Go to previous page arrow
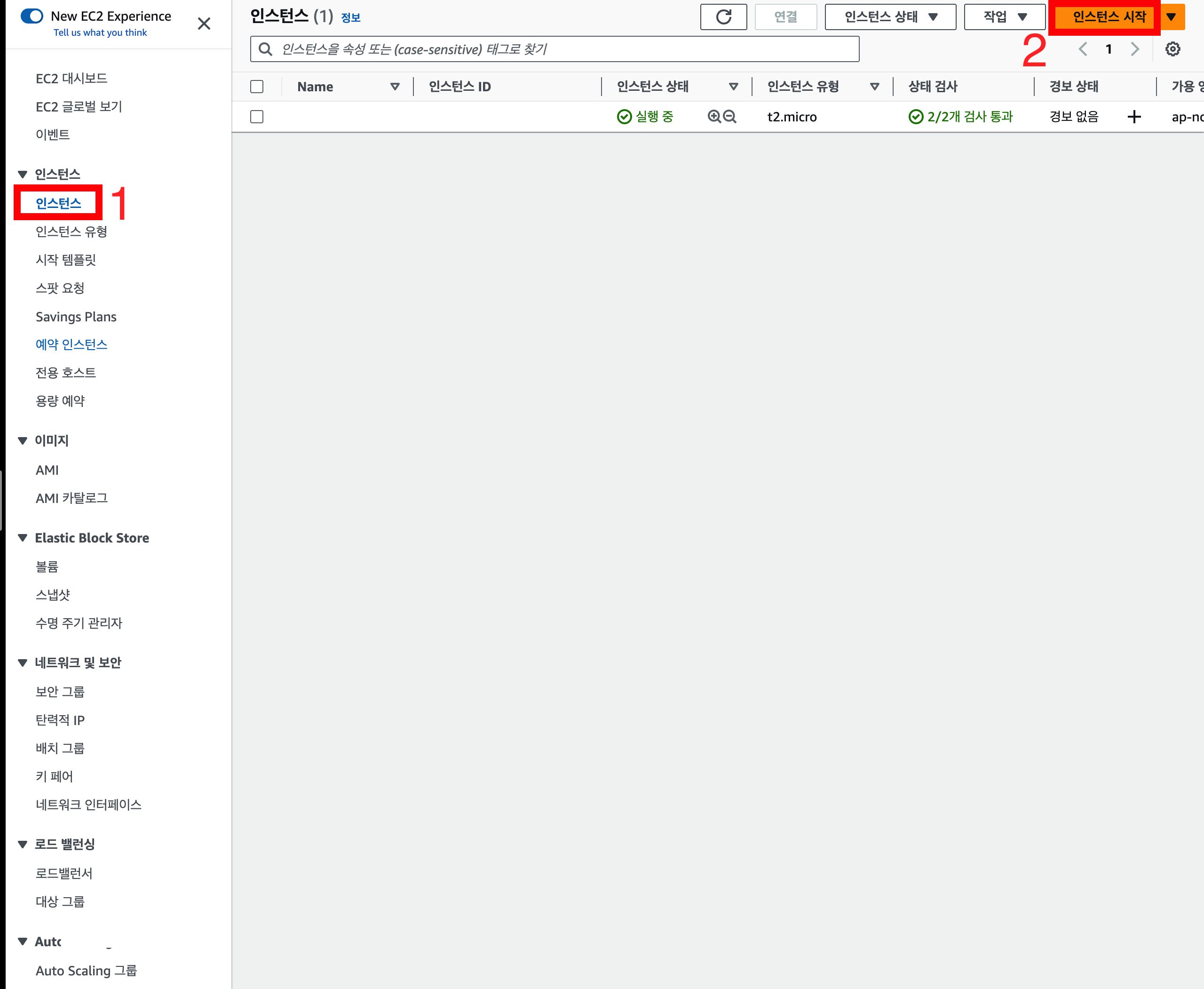This screenshot has width=1204, height=989. [x=1082, y=49]
